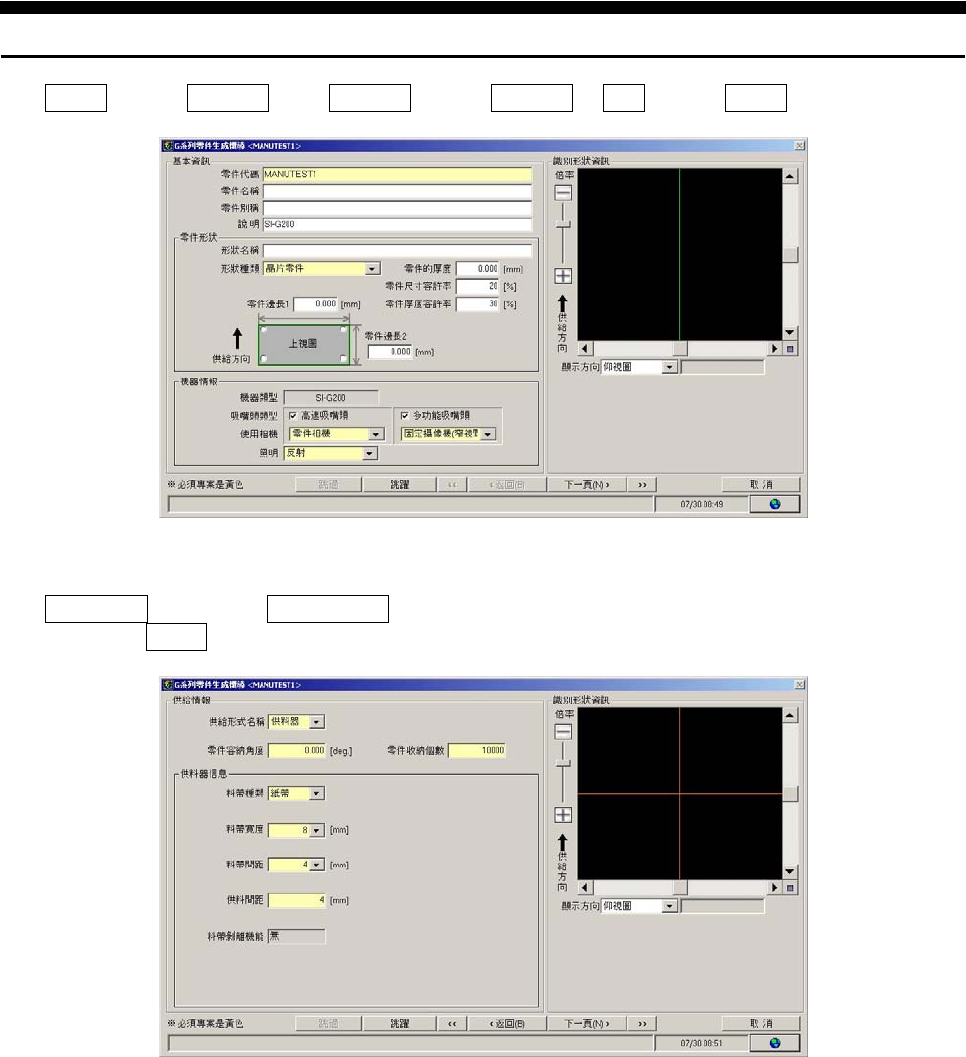966x1057 pixels.
Task: Click the 零件的厚度 value field
Action: [477, 269]
